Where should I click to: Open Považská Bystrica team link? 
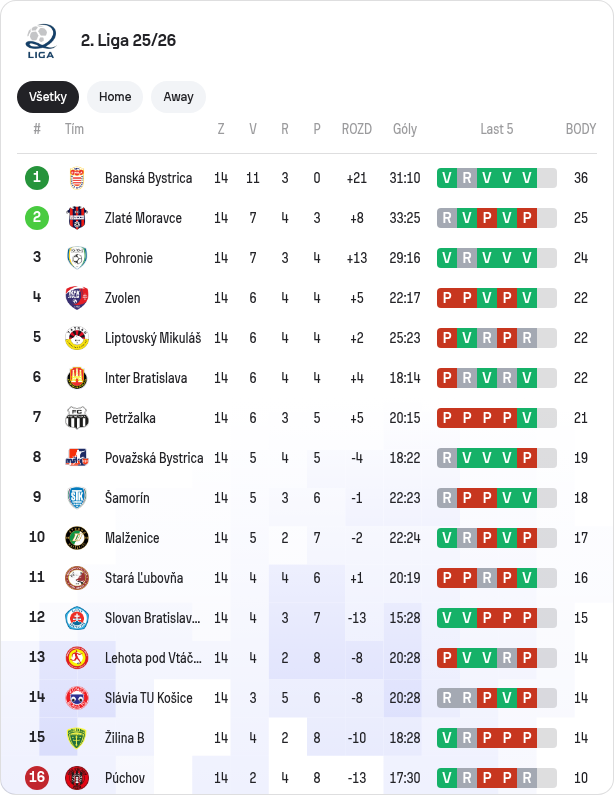pos(154,458)
